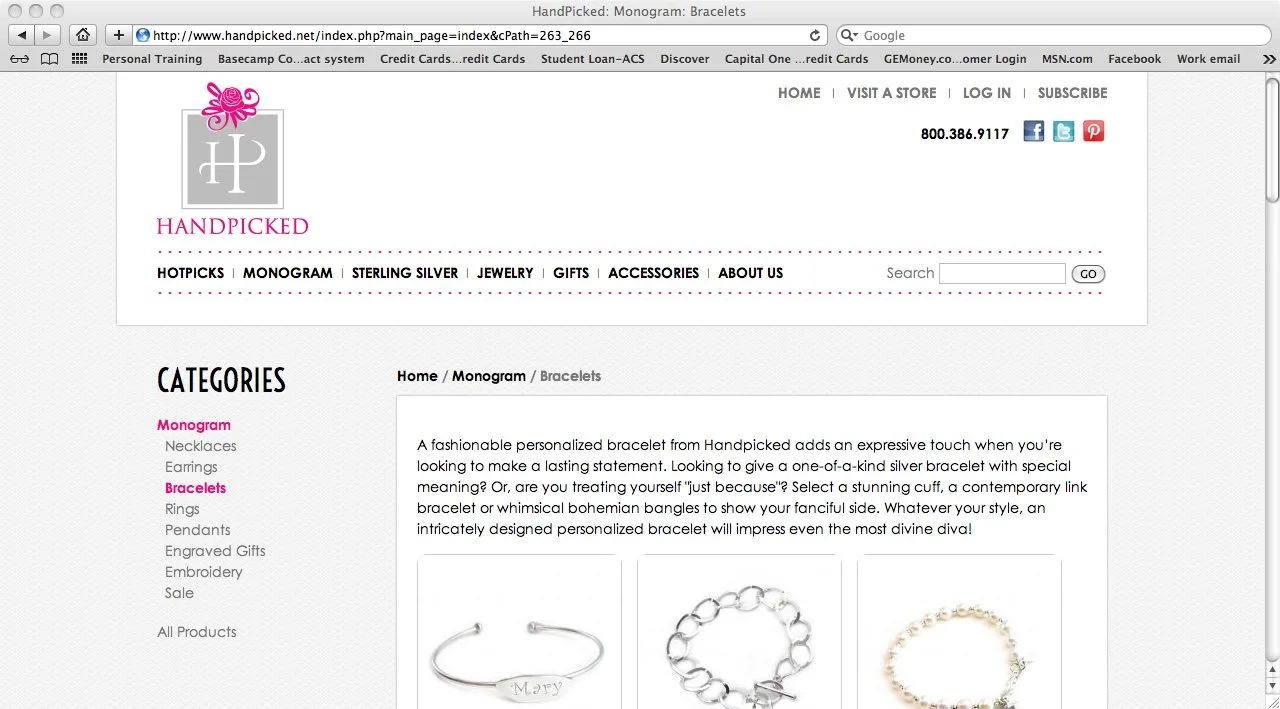Click the site Search text field

point(1002,274)
